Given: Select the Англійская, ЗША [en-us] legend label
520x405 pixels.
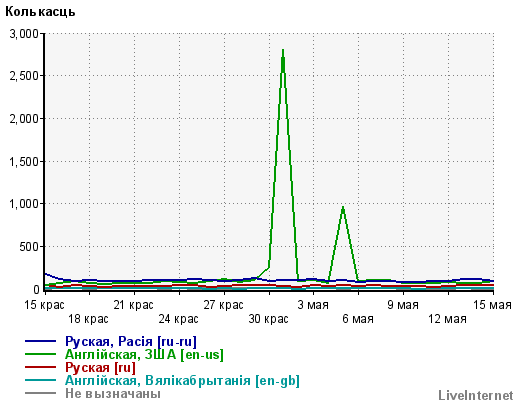Looking at the screenshot, I should [144, 355].
